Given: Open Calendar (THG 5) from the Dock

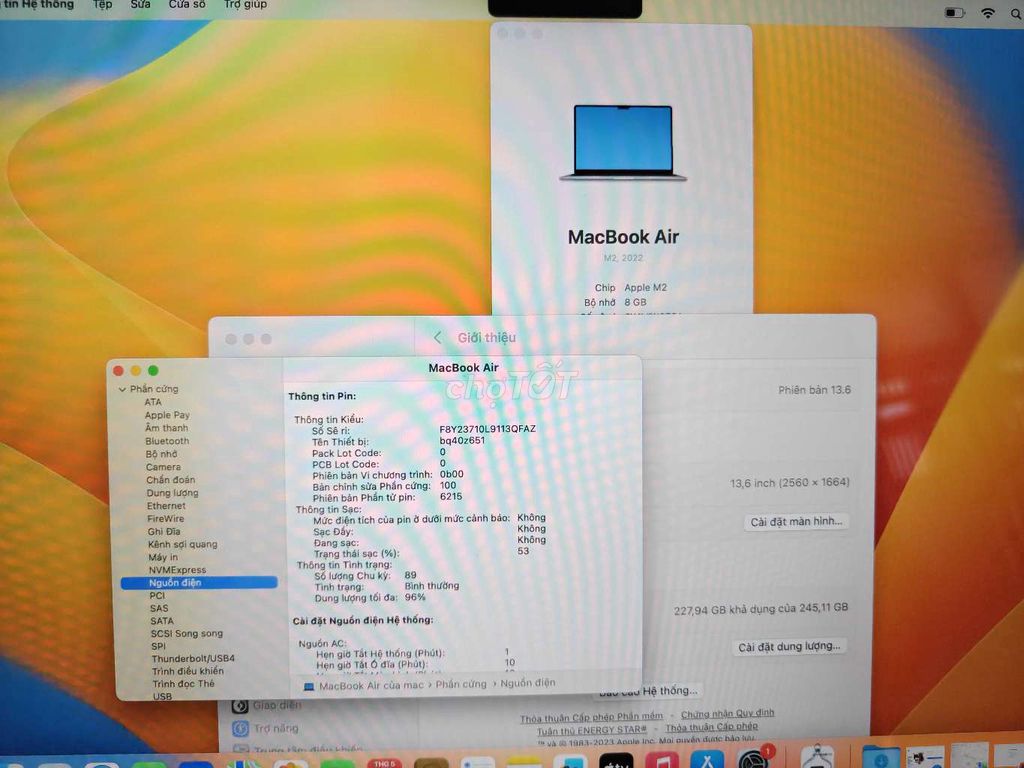Looking at the screenshot, I should pos(385,763).
